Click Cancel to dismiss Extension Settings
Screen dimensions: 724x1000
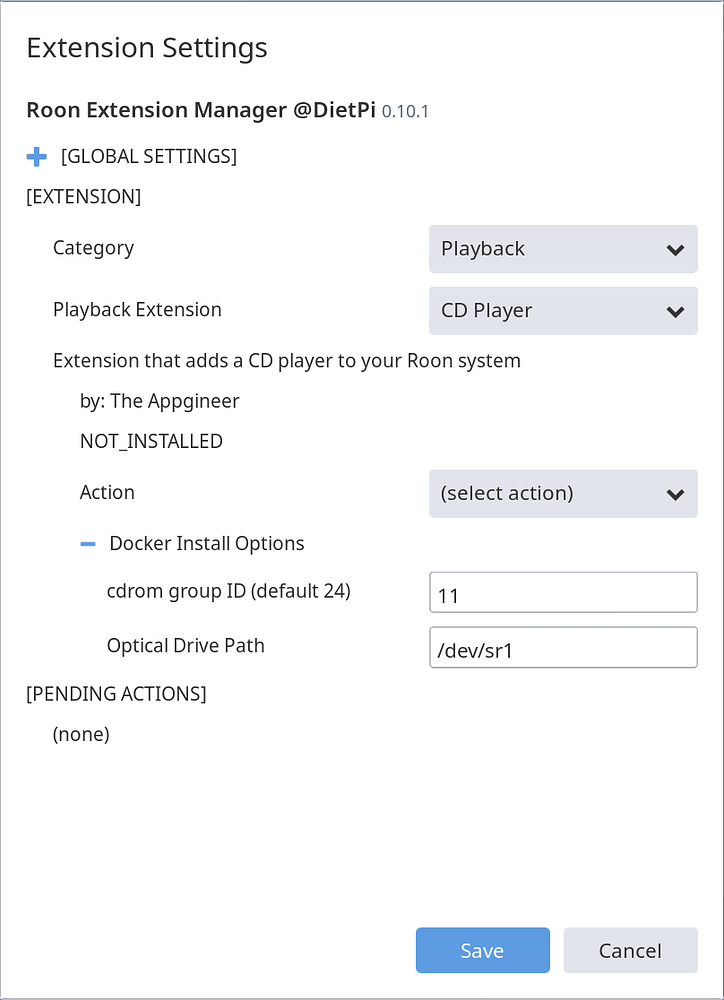pos(630,950)
